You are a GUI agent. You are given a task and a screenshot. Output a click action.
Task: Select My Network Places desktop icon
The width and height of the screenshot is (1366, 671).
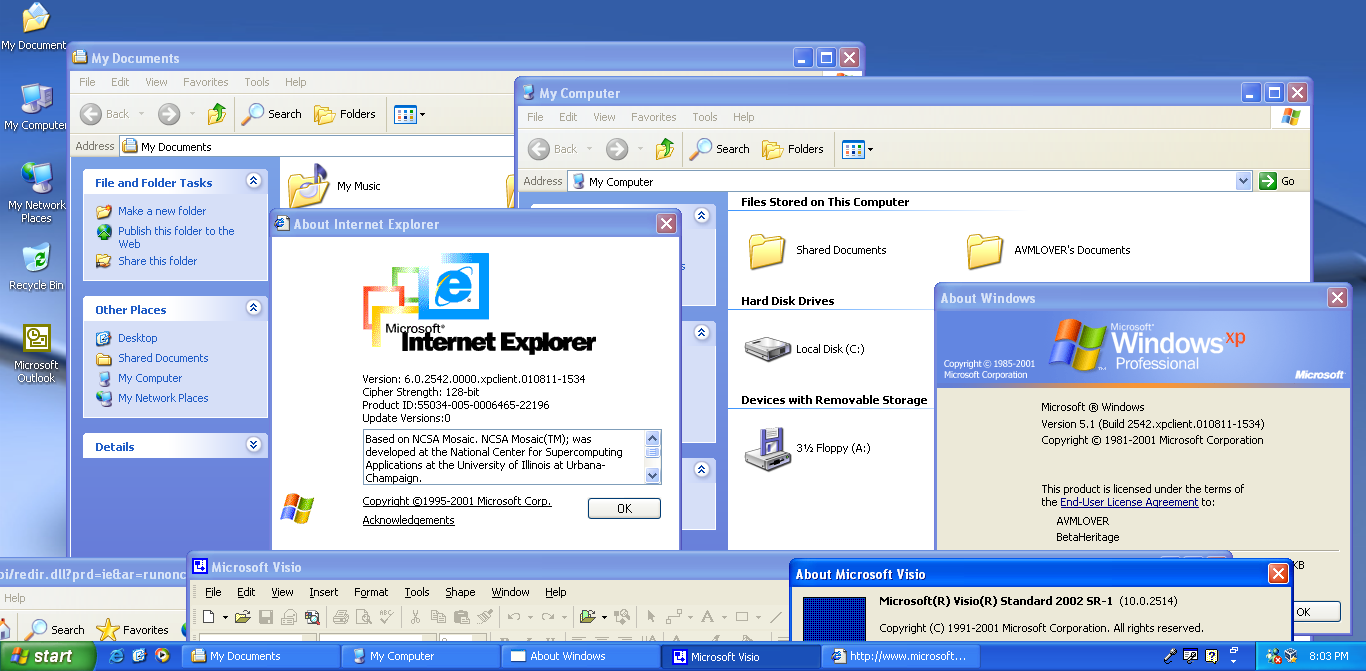tap(36, 193)
